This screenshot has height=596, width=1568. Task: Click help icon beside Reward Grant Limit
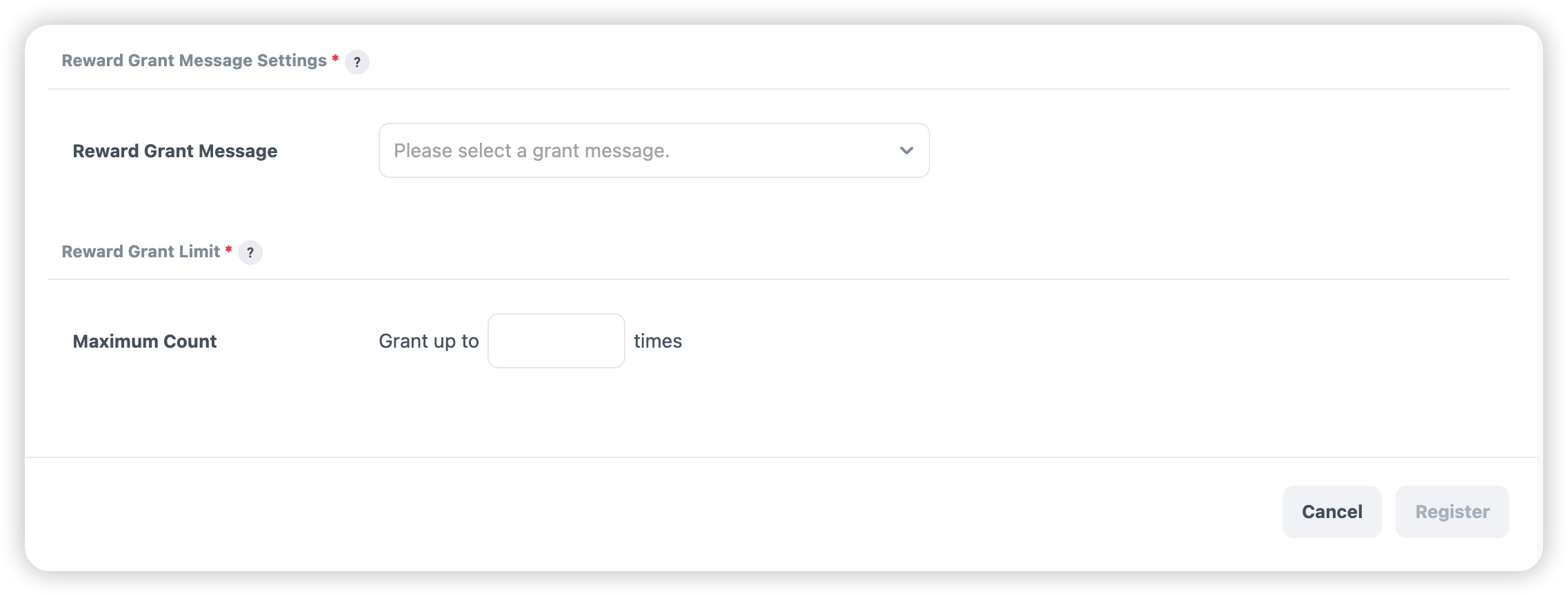(250, 252)
